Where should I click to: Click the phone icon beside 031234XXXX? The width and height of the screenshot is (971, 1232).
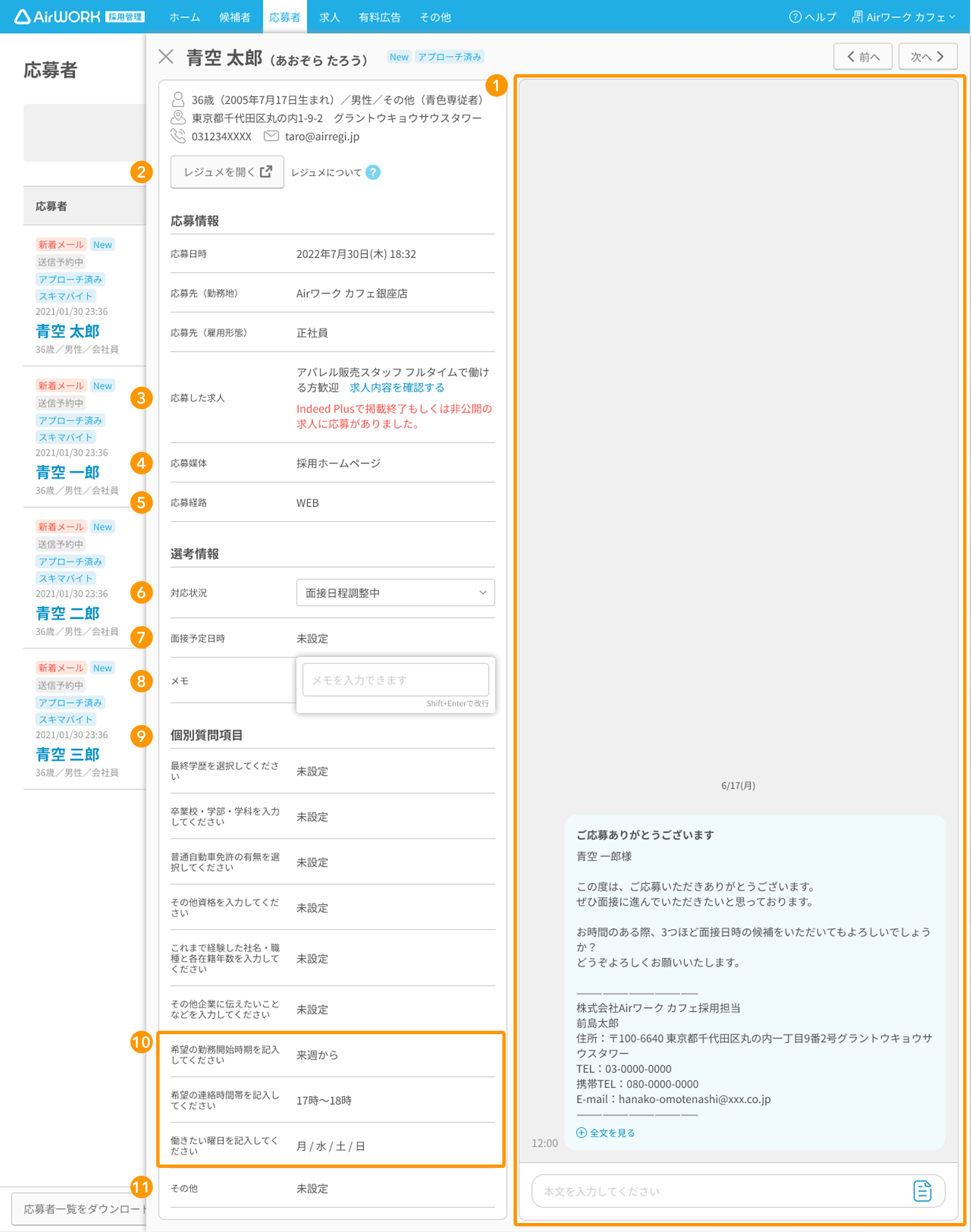click(178, 136)
